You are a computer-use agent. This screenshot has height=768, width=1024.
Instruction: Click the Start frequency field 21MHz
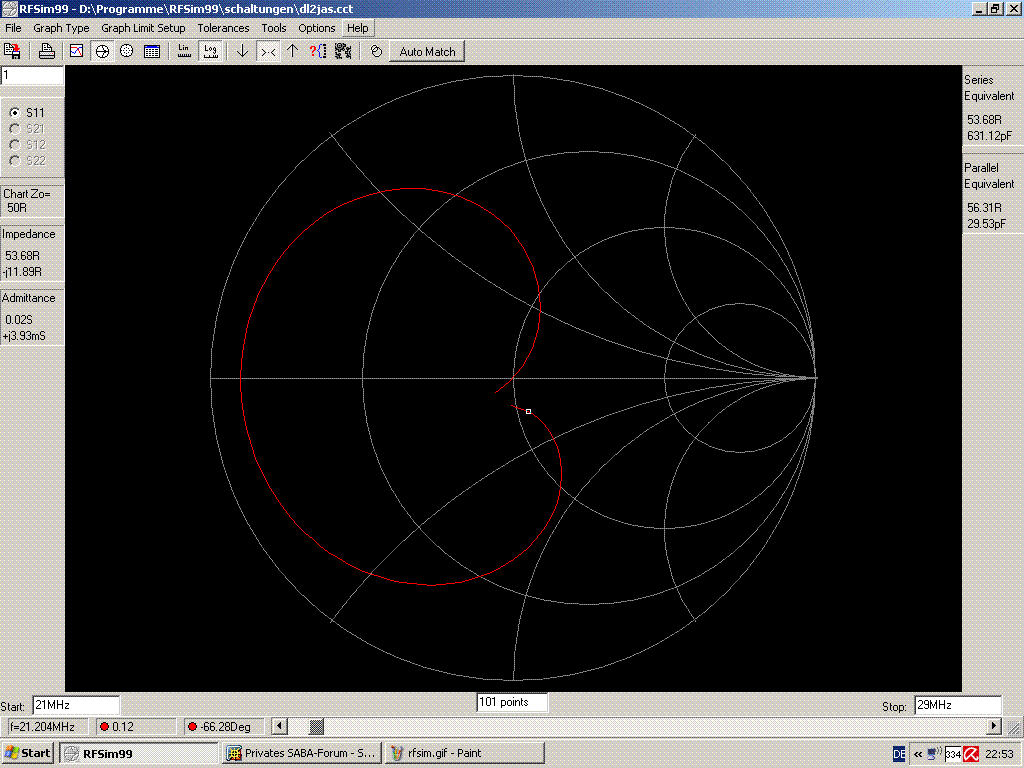[x=76, y=705]
